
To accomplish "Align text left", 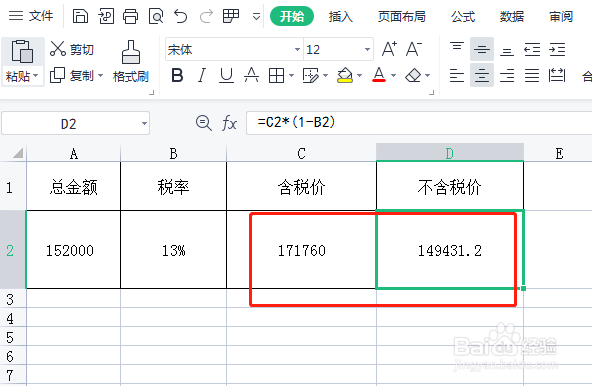I will [x=457, y=76].
